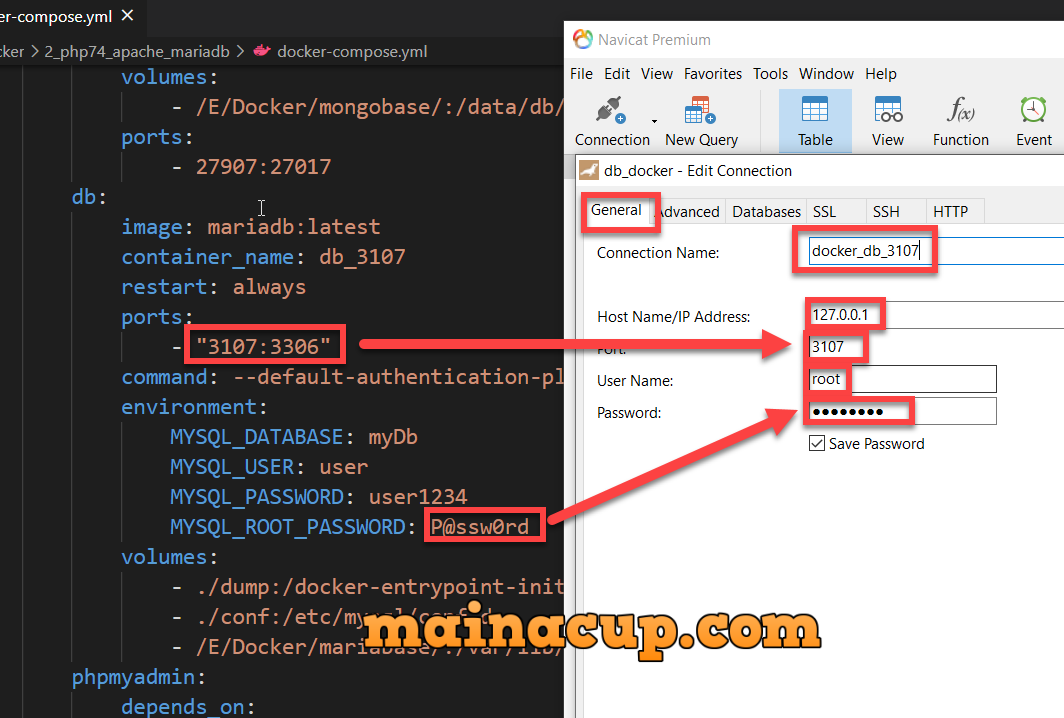The image size is (1064, 718).
Task: Click the "3107:3306" port mapping text
Action: tap(263, 346)
